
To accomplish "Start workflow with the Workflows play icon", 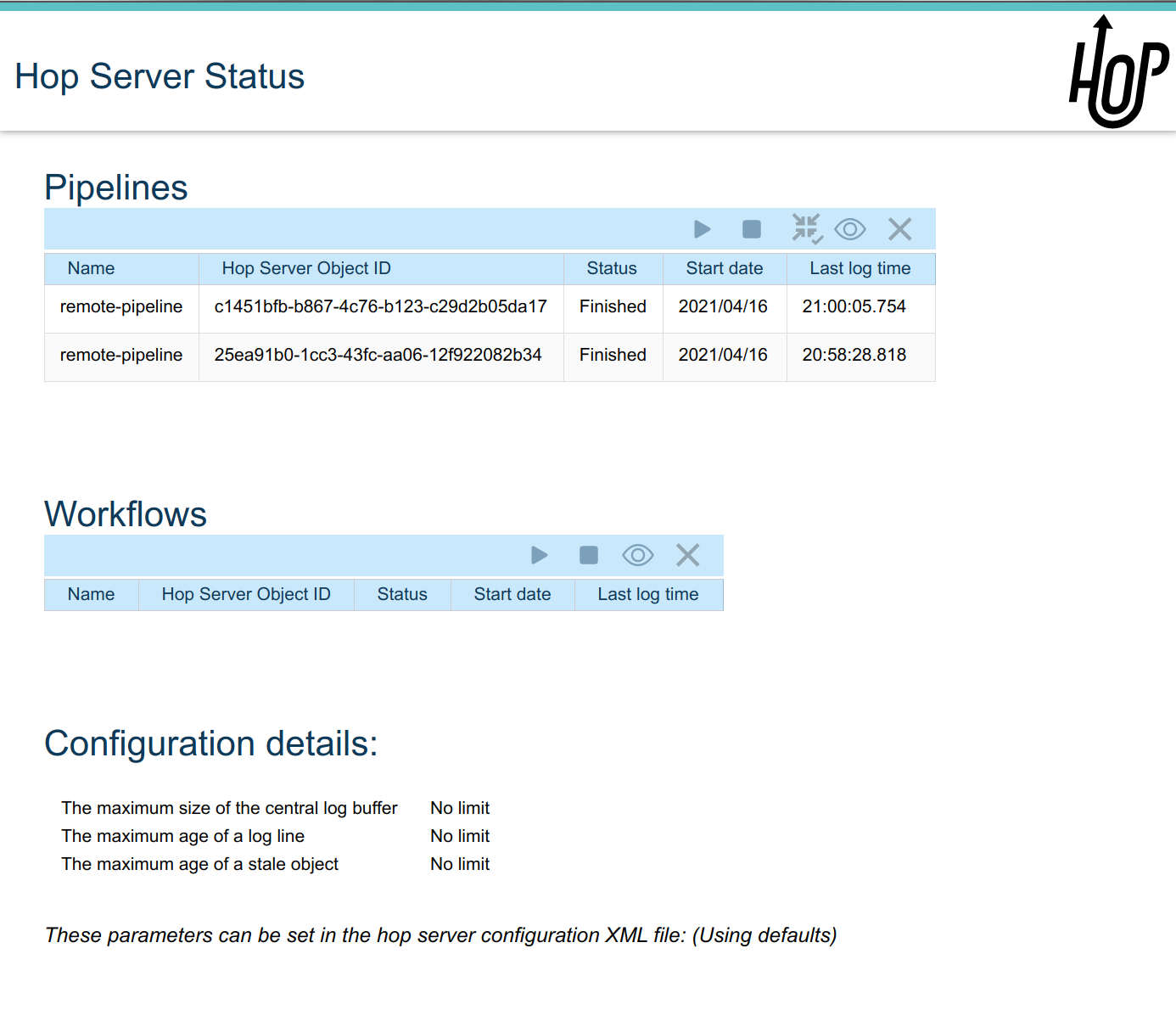I will click(x=539, y=555).
